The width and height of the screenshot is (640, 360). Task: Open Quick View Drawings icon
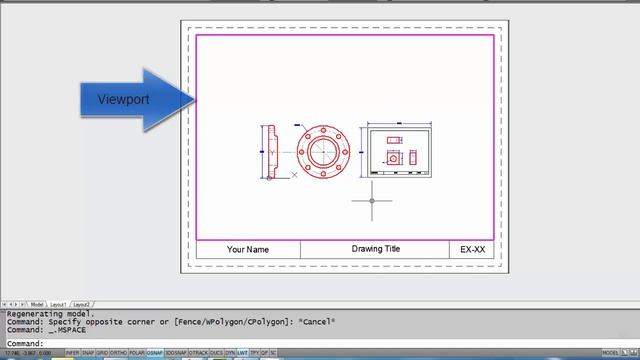coord(634,353)
